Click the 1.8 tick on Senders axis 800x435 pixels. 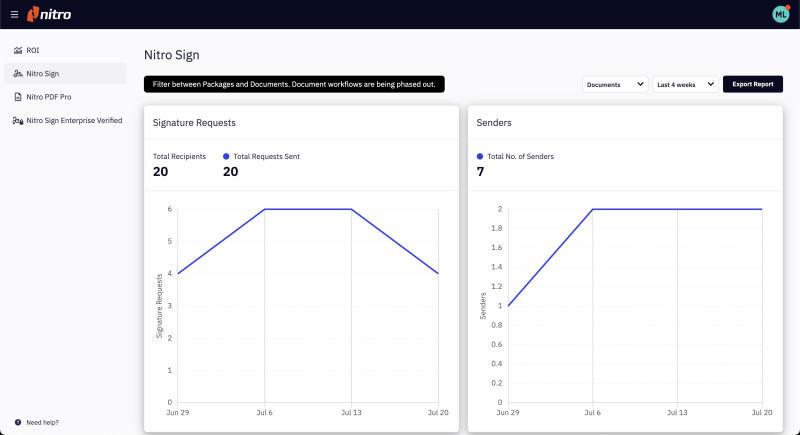[x=496, y=228]
